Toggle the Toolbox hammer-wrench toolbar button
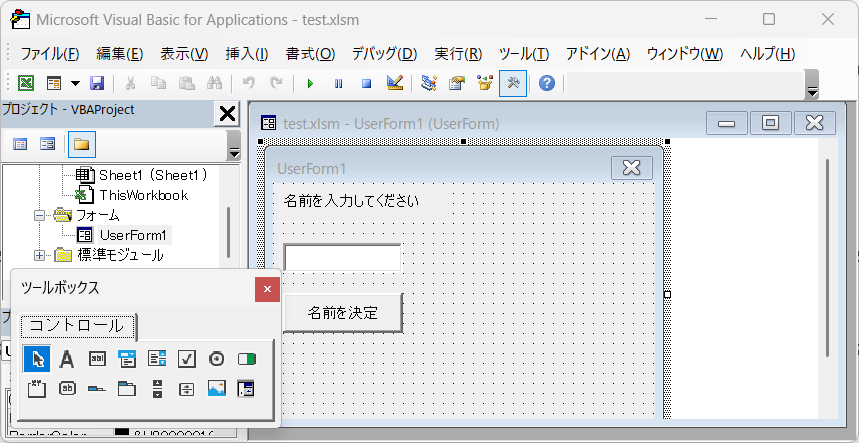This screenshot has width=859, height=443. click(513, 84)
